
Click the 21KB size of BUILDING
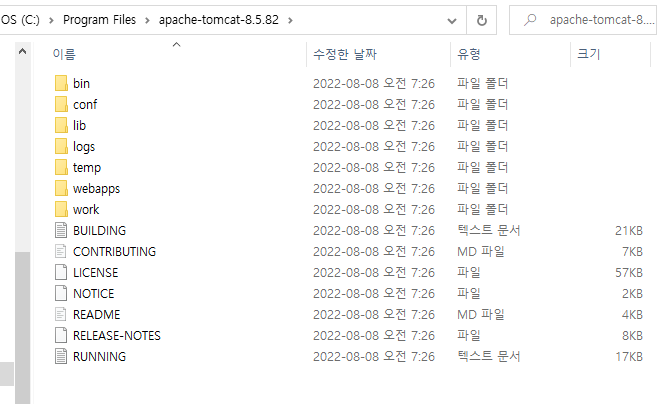click(x=629, y=230)
